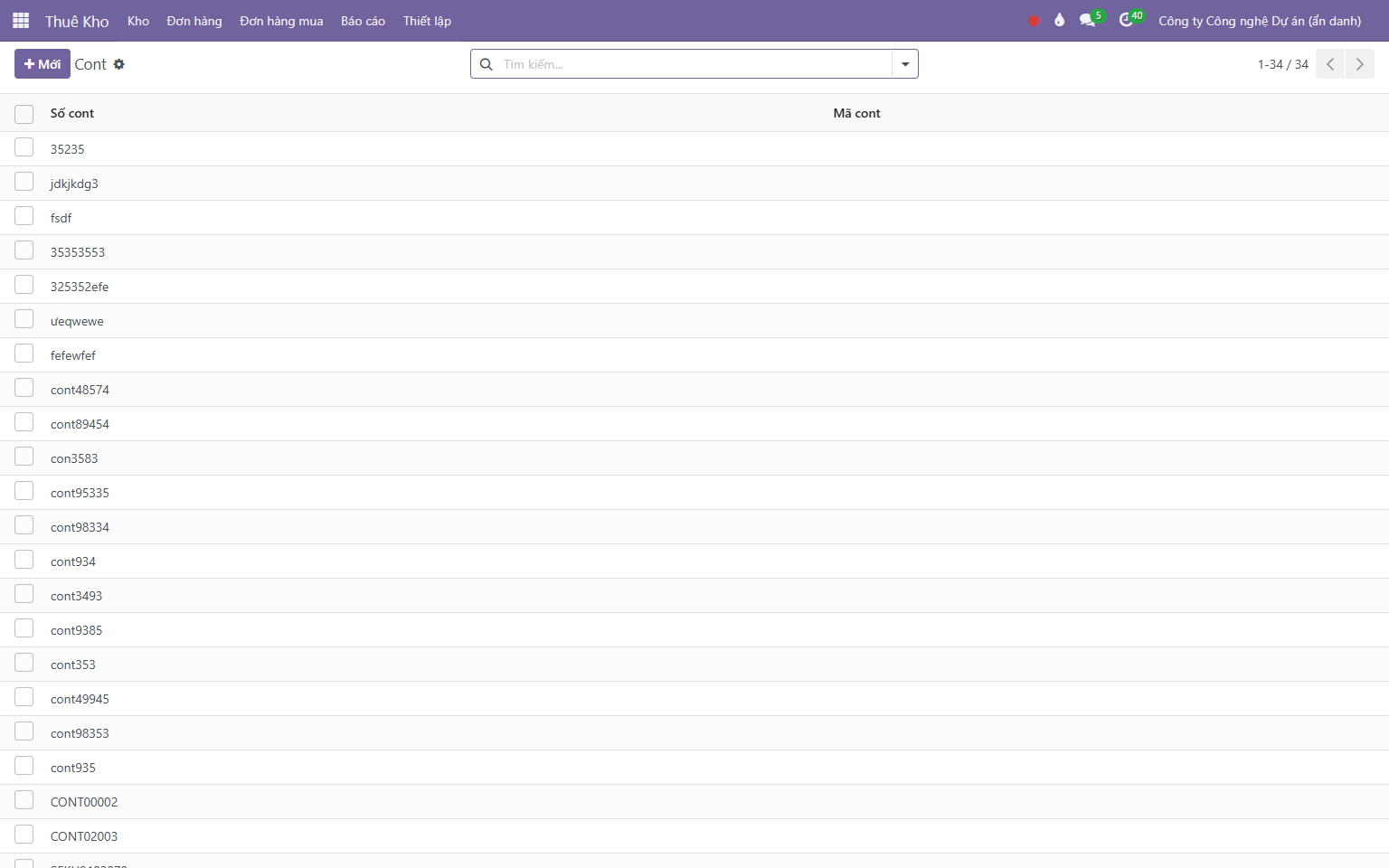Image resolution: width=1389 pixels, height=868 pixels.
Task: Click the 1-34 / 34 pager counter
Action: tap(1282, 64)
